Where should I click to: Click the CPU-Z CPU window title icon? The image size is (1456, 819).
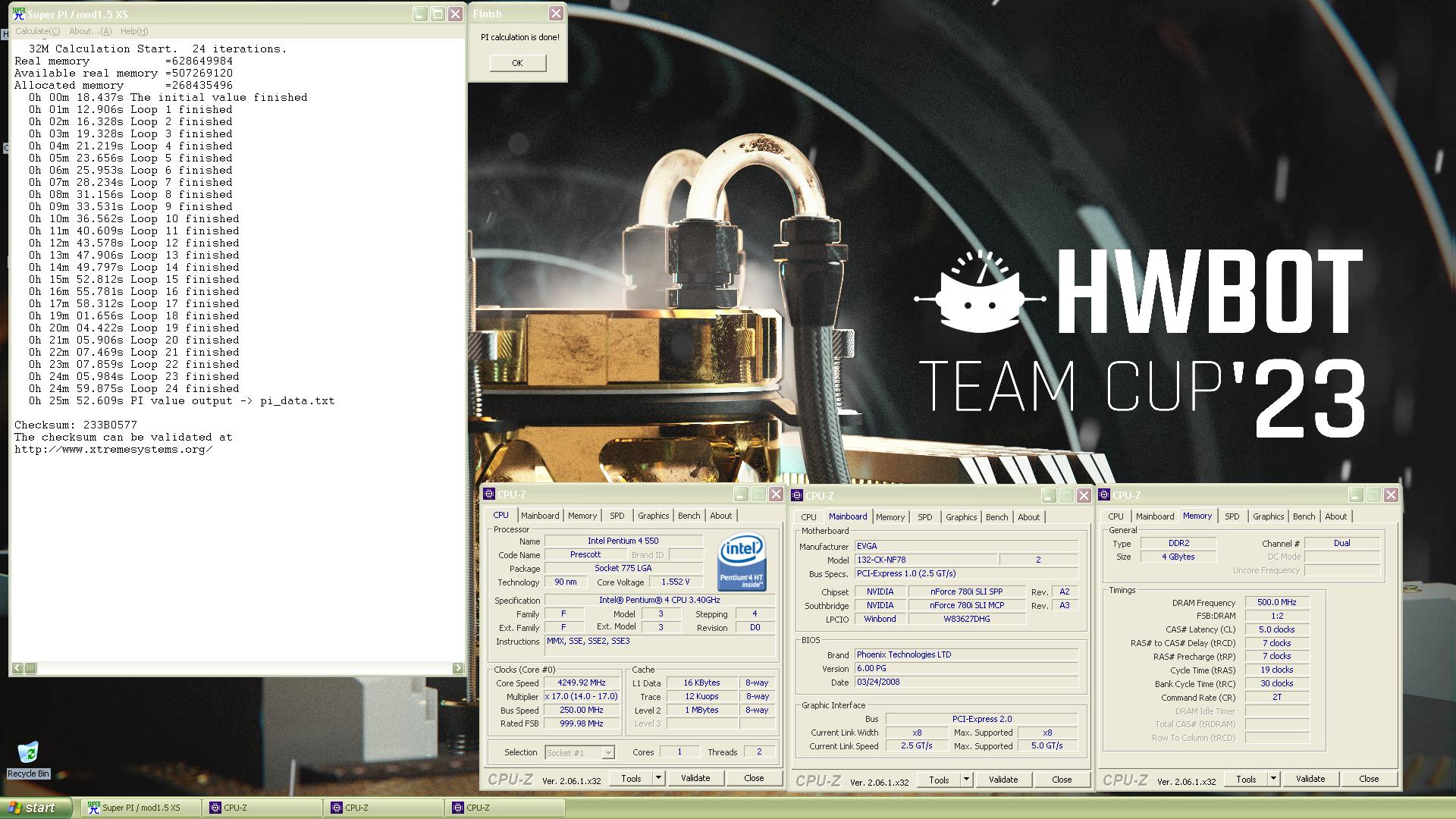[489, 494]
